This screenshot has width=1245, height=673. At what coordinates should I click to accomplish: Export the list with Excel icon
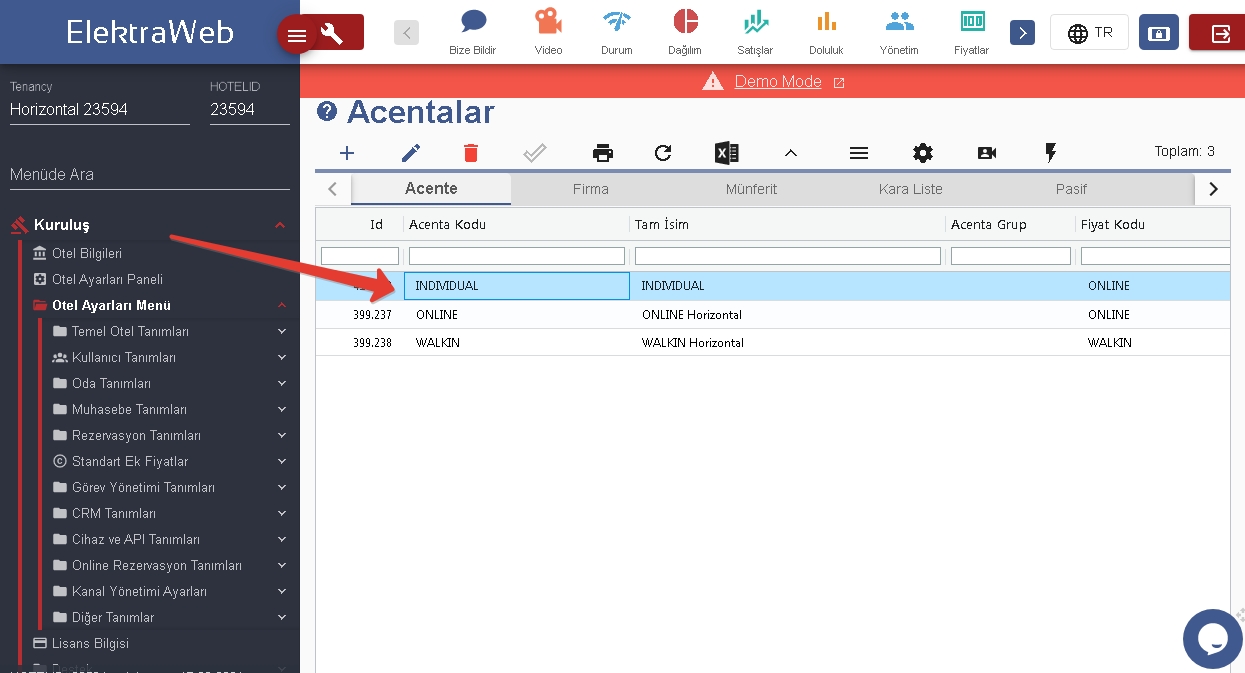pos(726,153)
